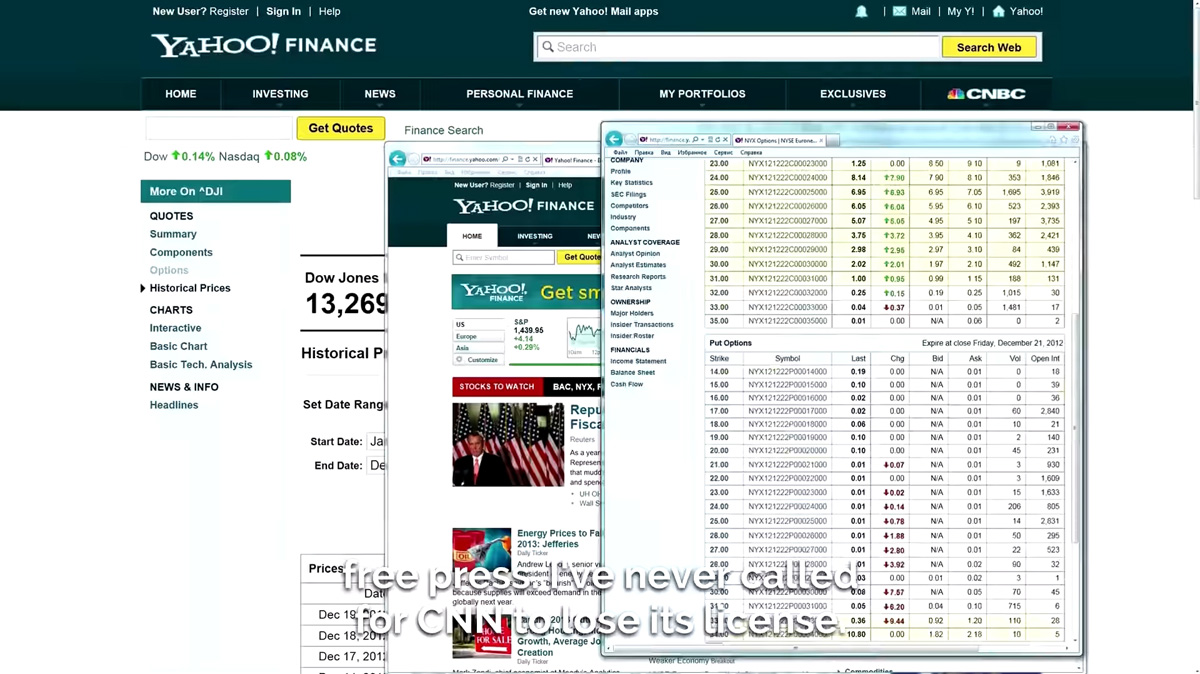This screenshot has height=674, width=1200.
Task: Go forward in the NYX Options browser window
Action: tap(630, 139)
